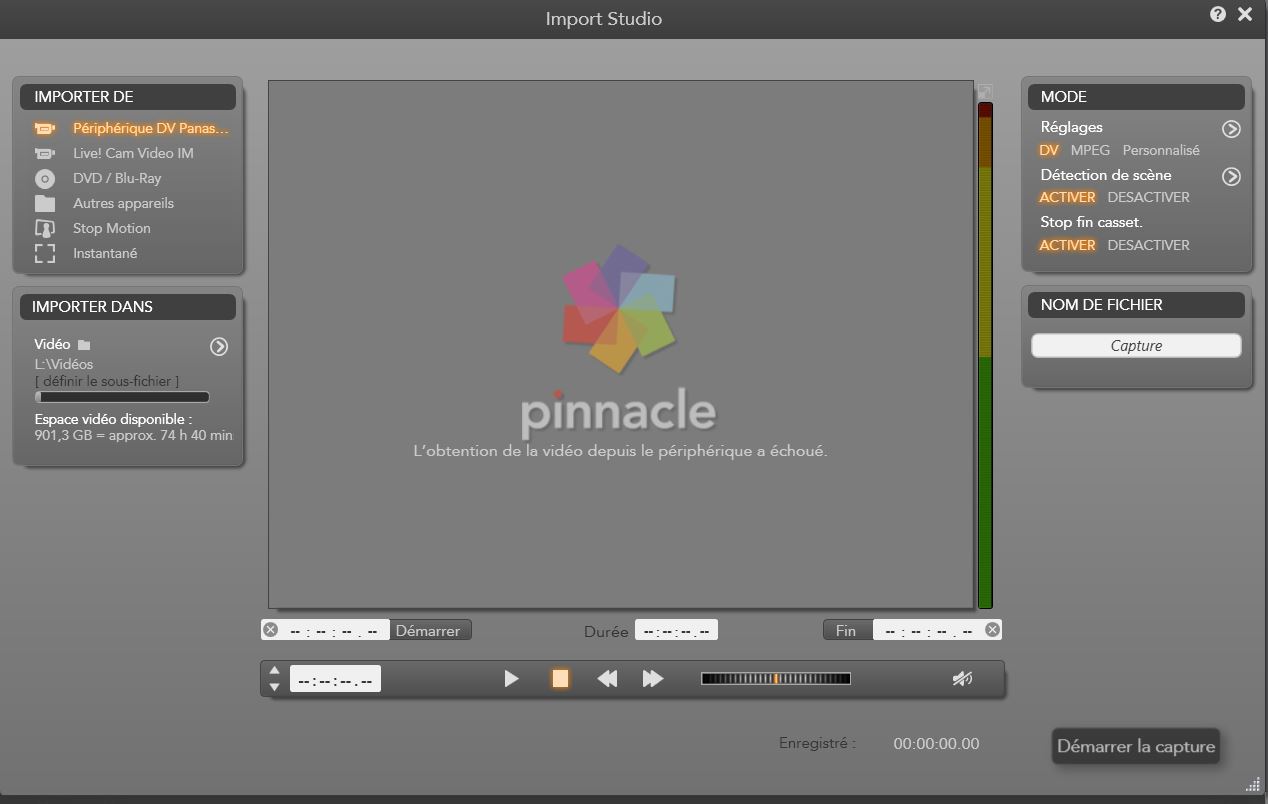Select MPEG capture preset
The image size is (1268, 804).
pyautogui.click(x=1090, y=150)
